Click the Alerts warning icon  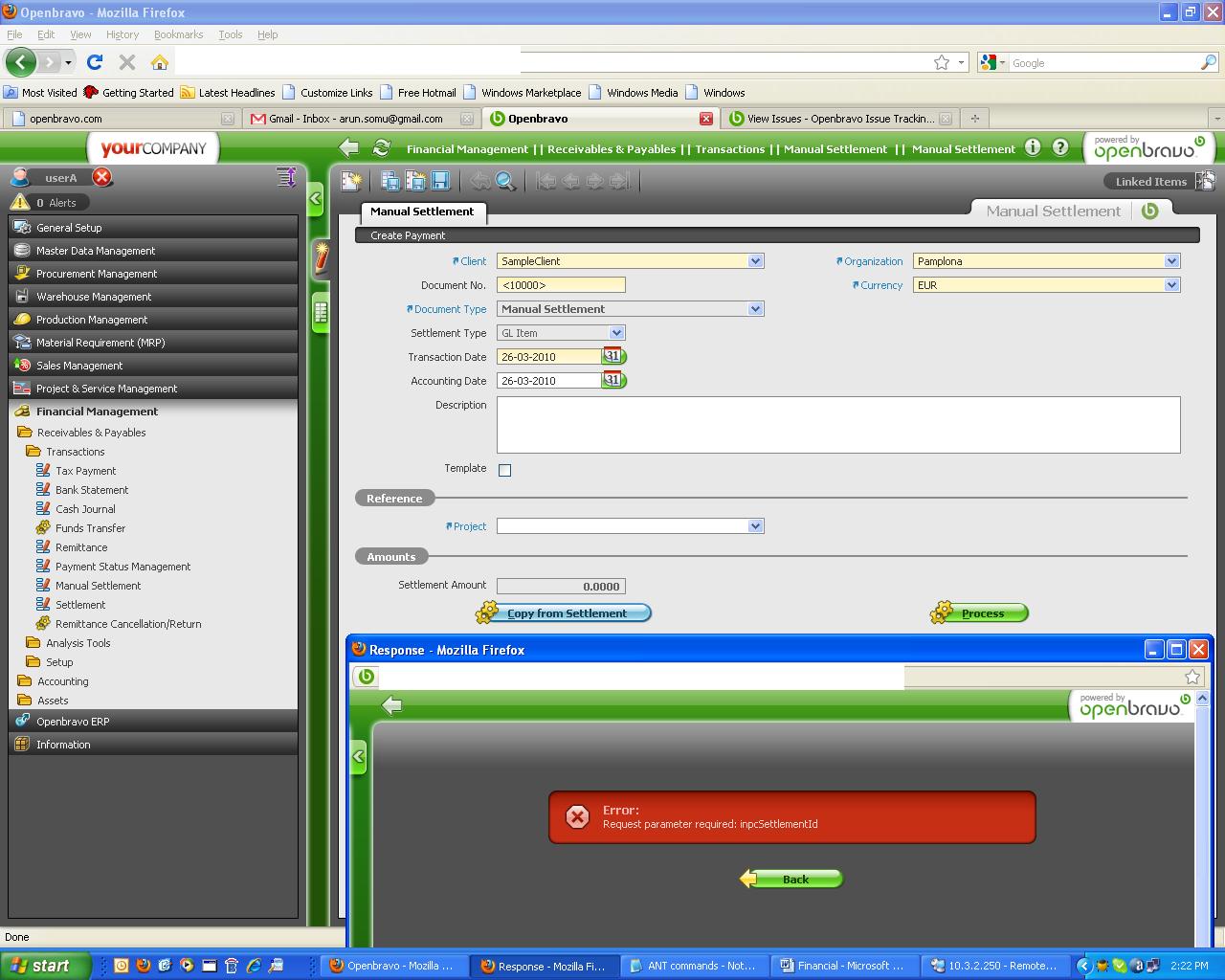pyautogui.click(x=20, y=202)
